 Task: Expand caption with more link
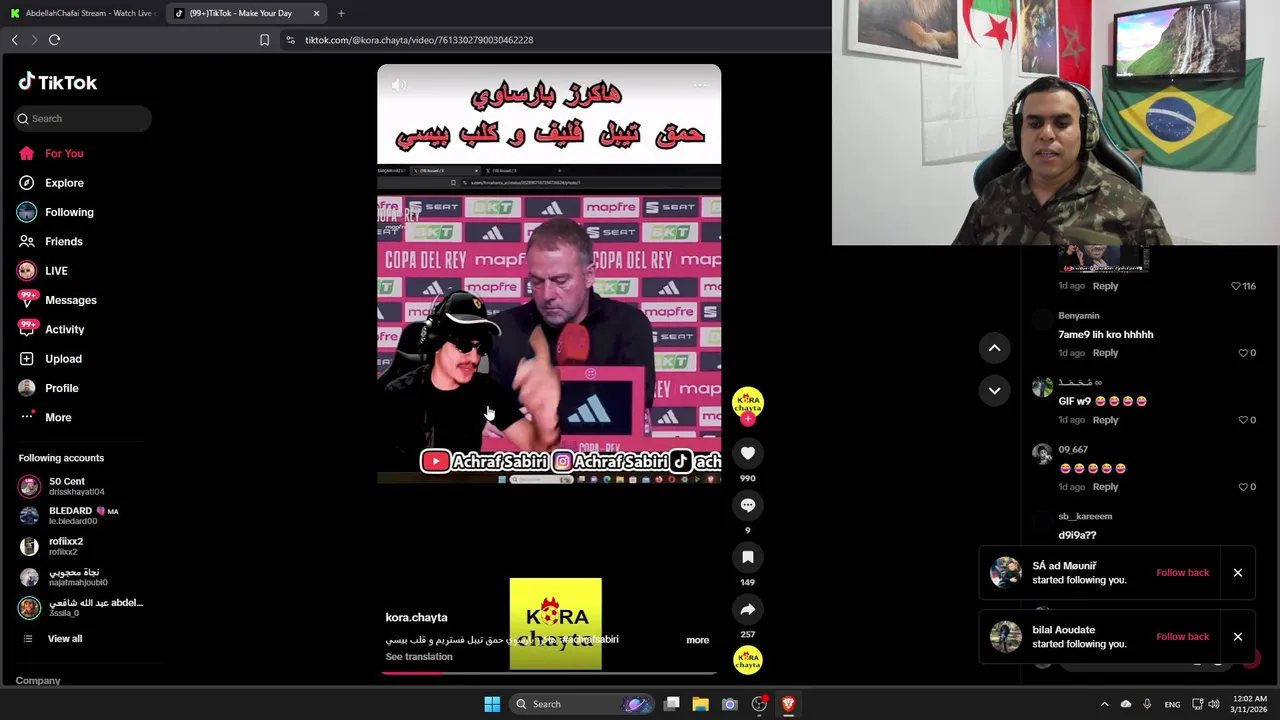coord(698,640)
